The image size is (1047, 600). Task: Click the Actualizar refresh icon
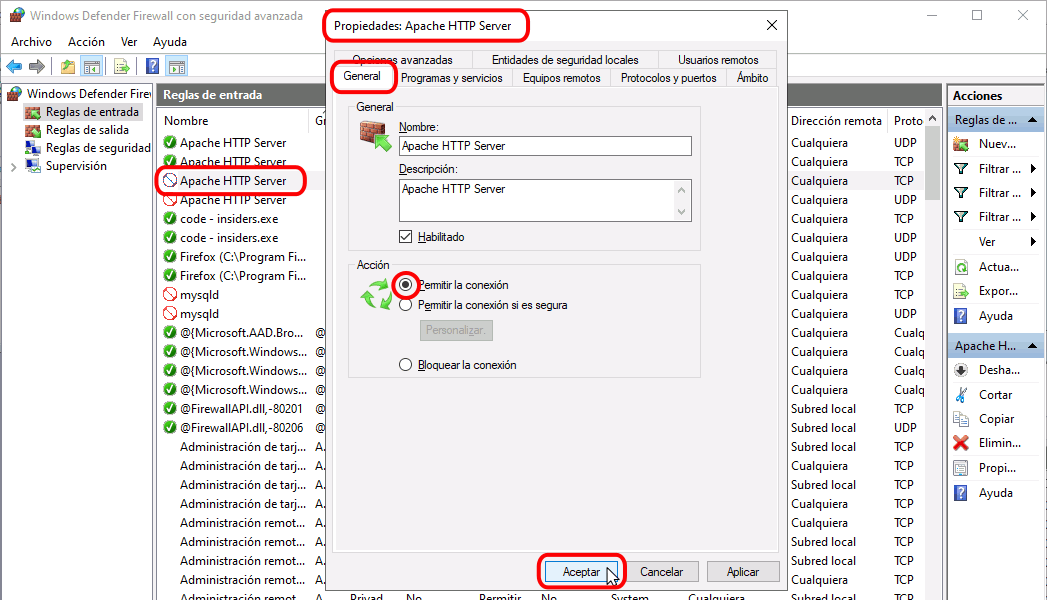coord(961,267)
